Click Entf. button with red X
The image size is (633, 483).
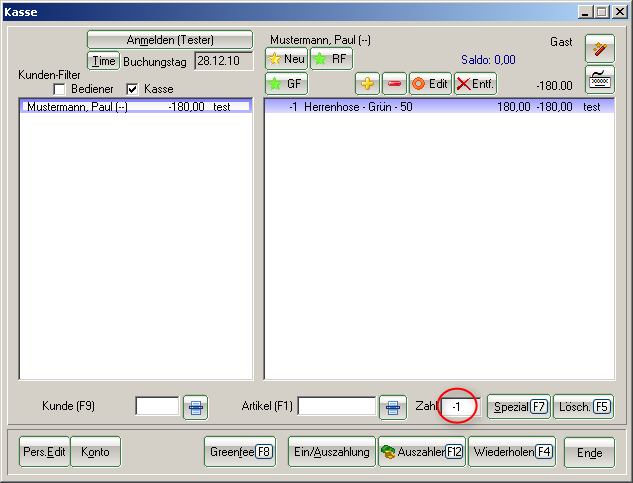click(x=476, y=84)
